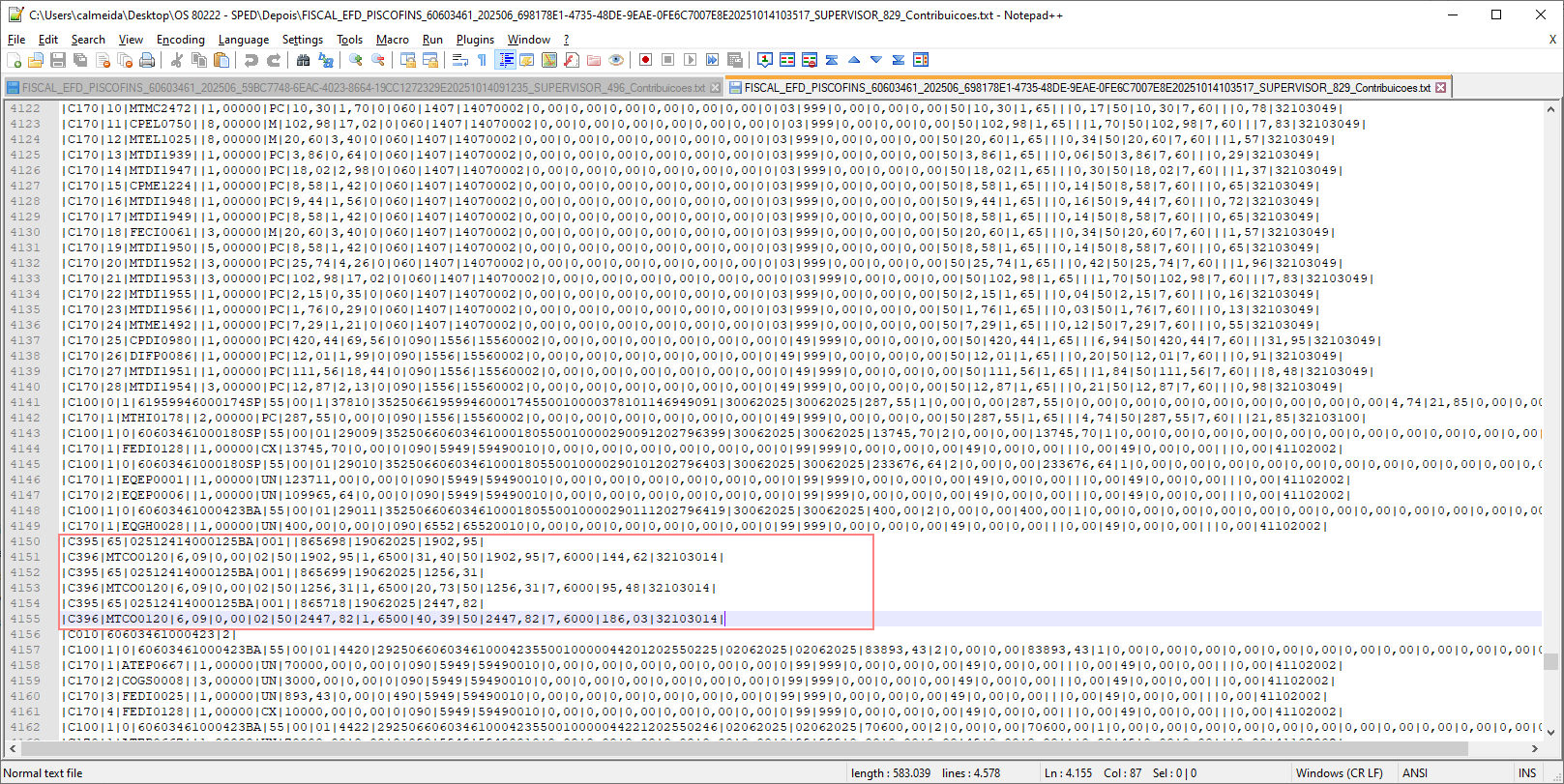Toggle the indent guide toolbar button
The height and width of the screenshot is (784, 1564).
tap(505, 60)
